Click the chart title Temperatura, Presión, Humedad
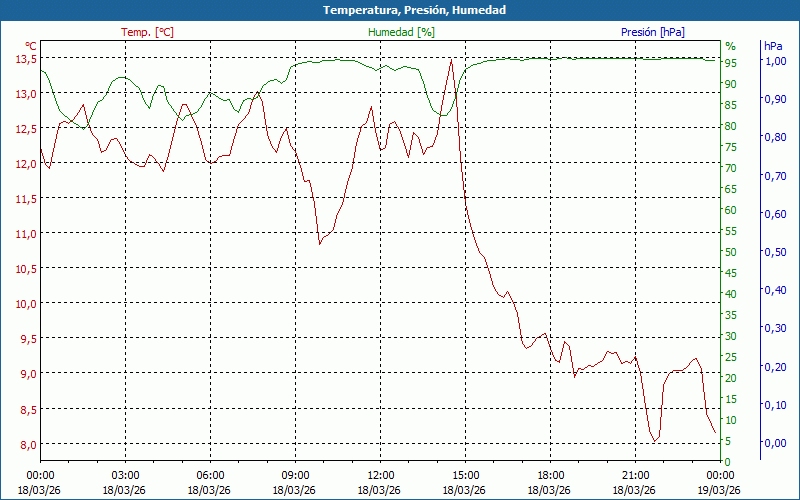Screen dimensions: 800x500 point(400,10)
